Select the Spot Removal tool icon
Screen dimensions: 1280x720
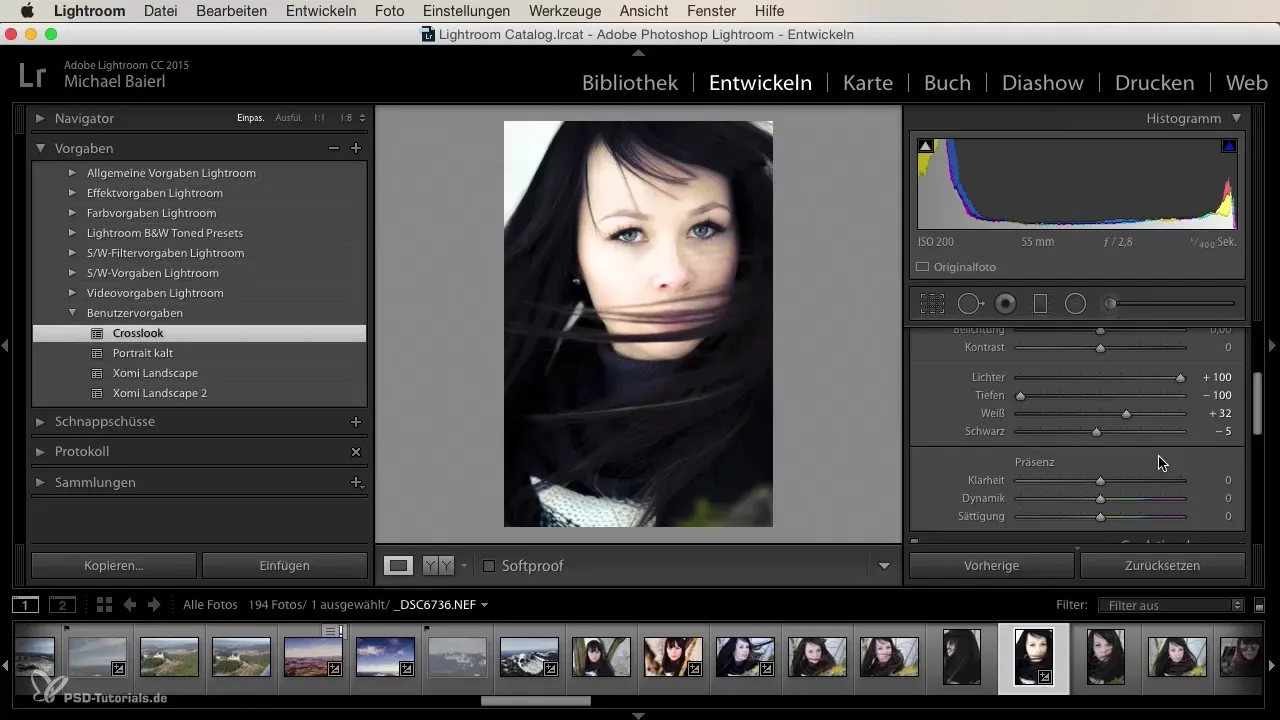click(x=970, y=304)
